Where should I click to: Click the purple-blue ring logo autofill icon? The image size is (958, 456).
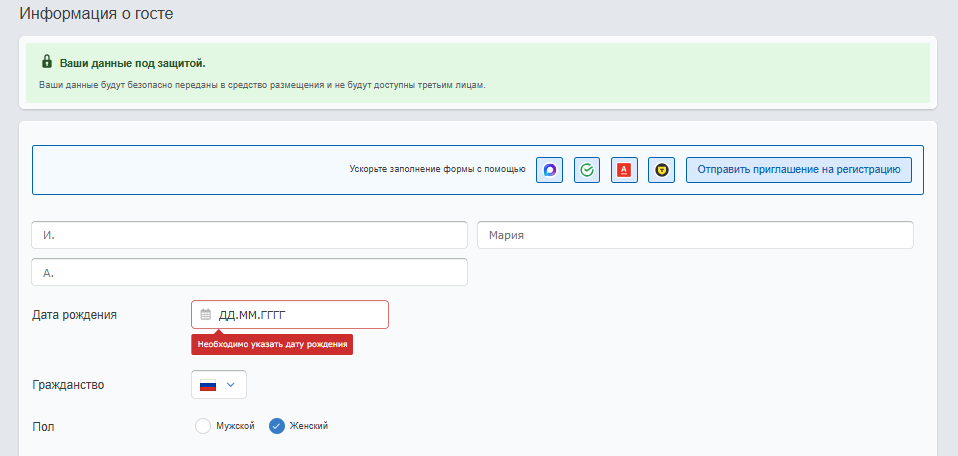[549, 170]
